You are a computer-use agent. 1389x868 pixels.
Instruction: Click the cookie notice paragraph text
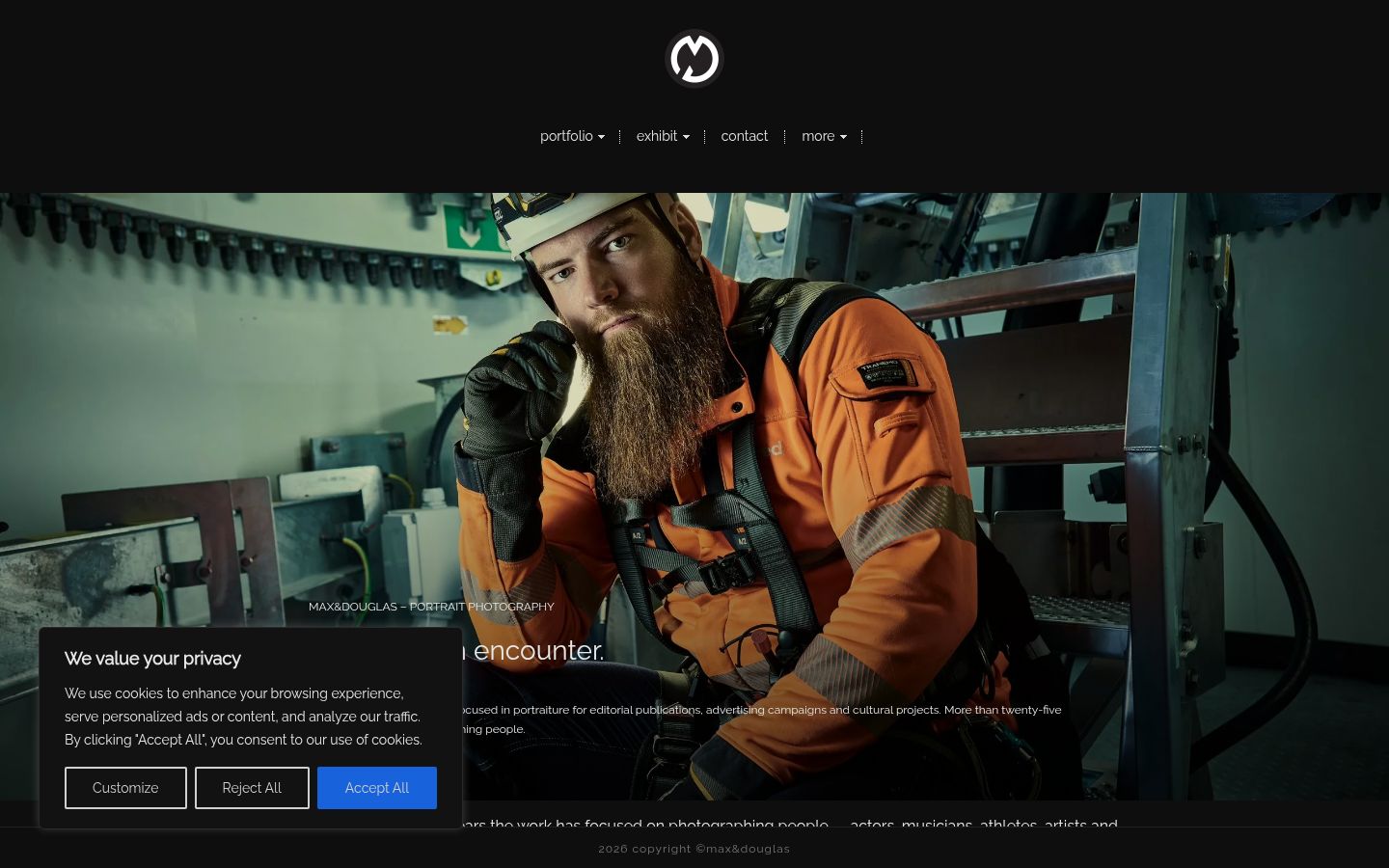(243, 717)
